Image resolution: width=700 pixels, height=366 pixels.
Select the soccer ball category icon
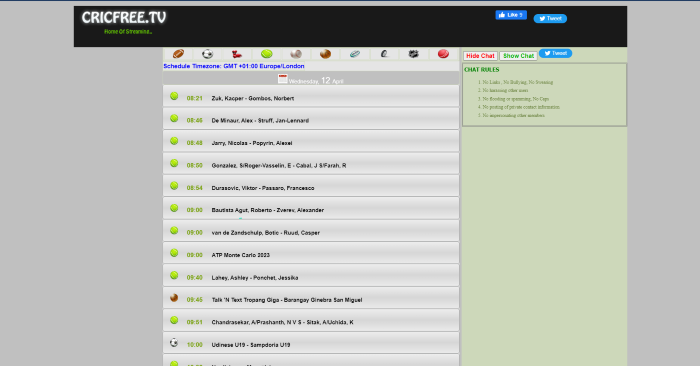point(208,54)
